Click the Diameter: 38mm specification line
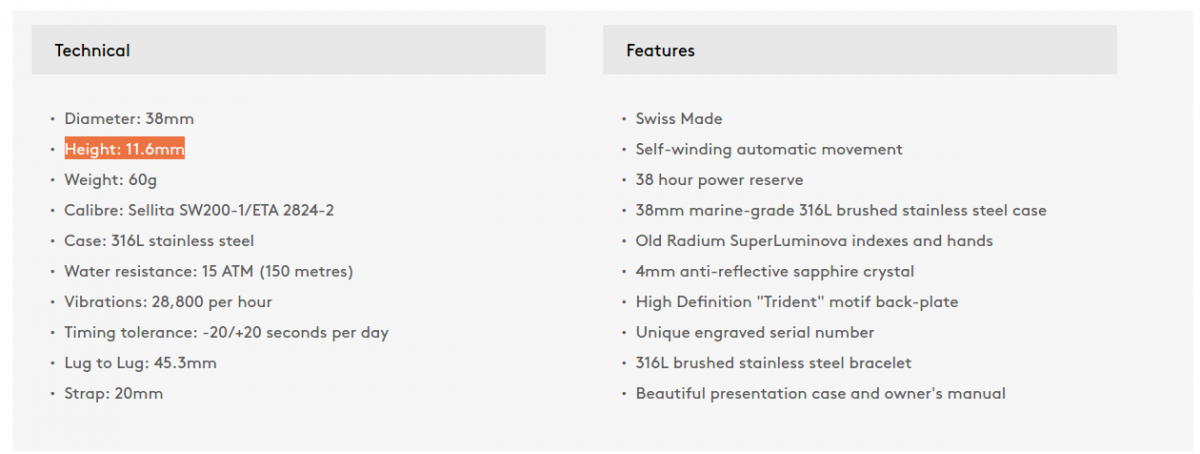 tap(129, 119)
